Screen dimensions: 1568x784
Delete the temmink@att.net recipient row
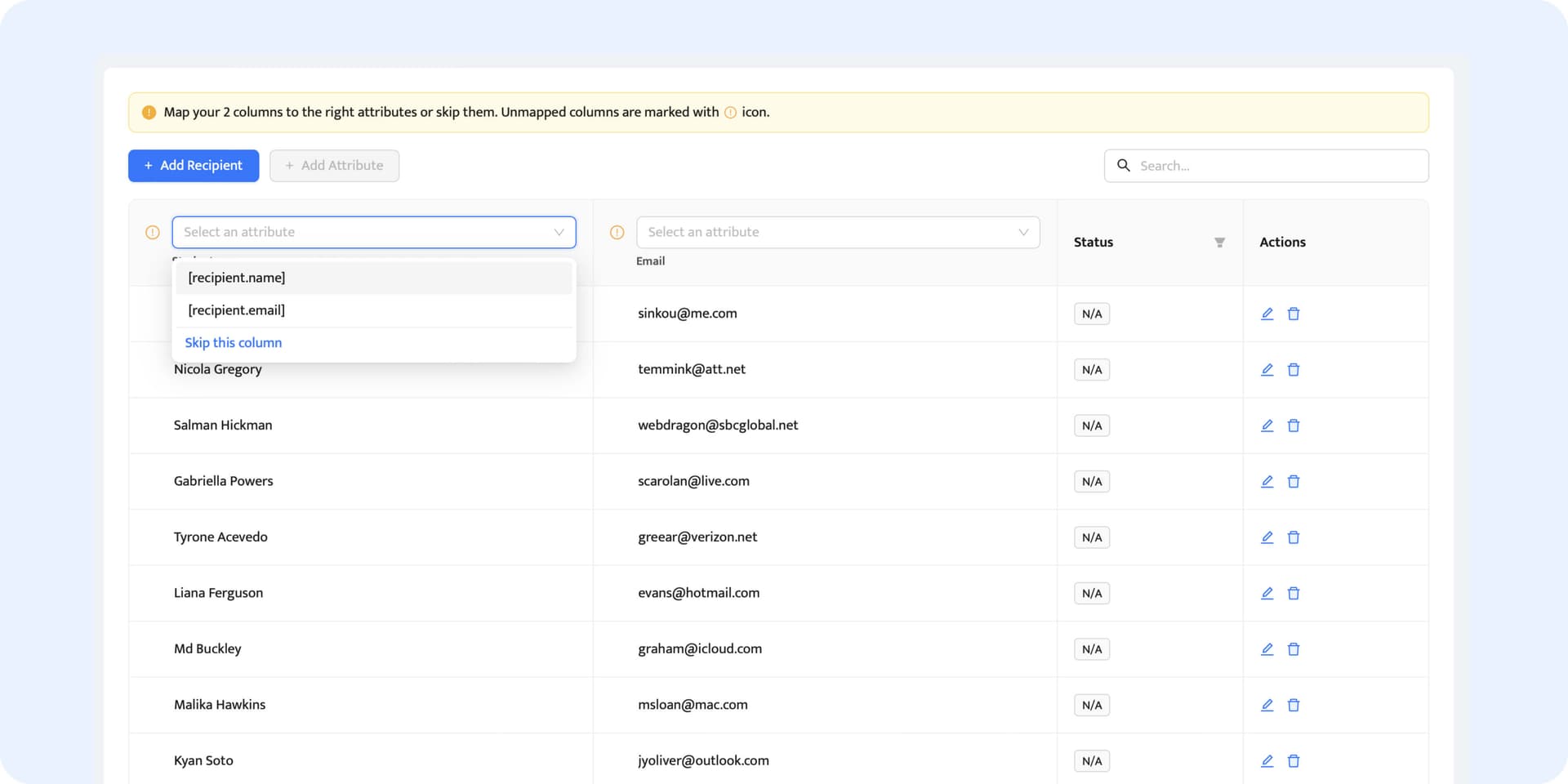pyautogui.click(x=1294, y=370)
